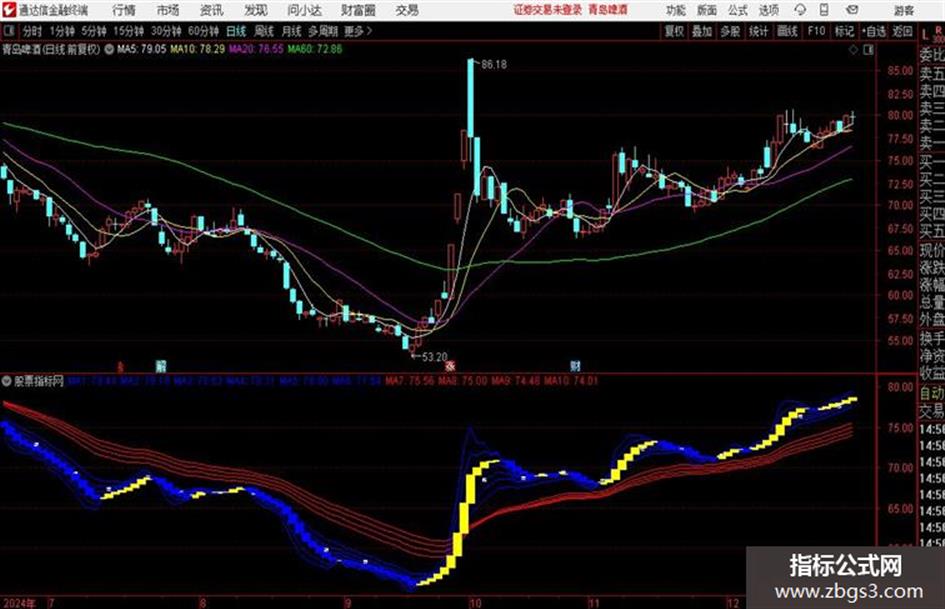Click the 涨 event marker under chart
Screen dimensions: 945x609
click(450, 366)
